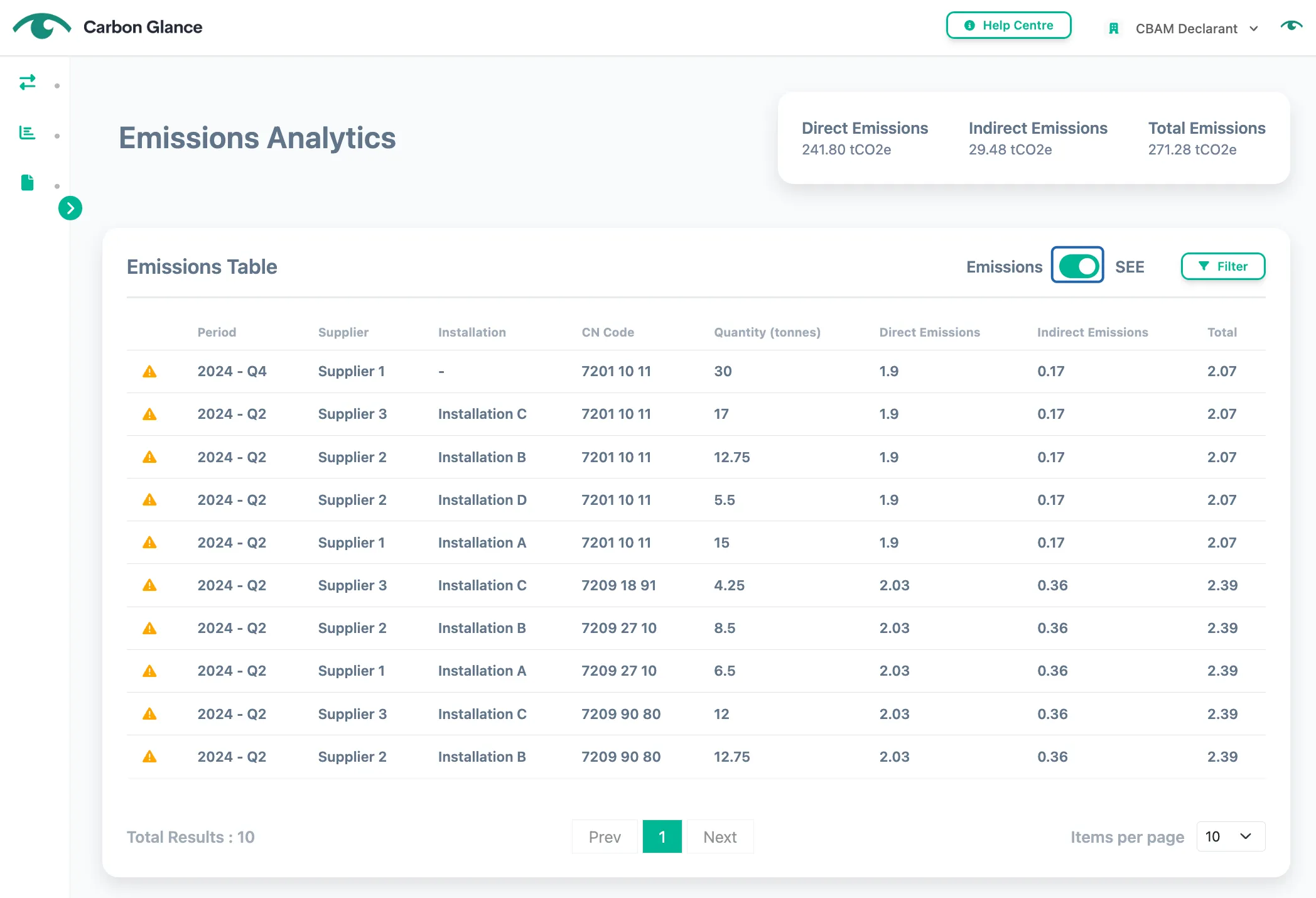This screenshot has height=898, width=1316.
Task: Go to the Prev page
Action: 605,836
